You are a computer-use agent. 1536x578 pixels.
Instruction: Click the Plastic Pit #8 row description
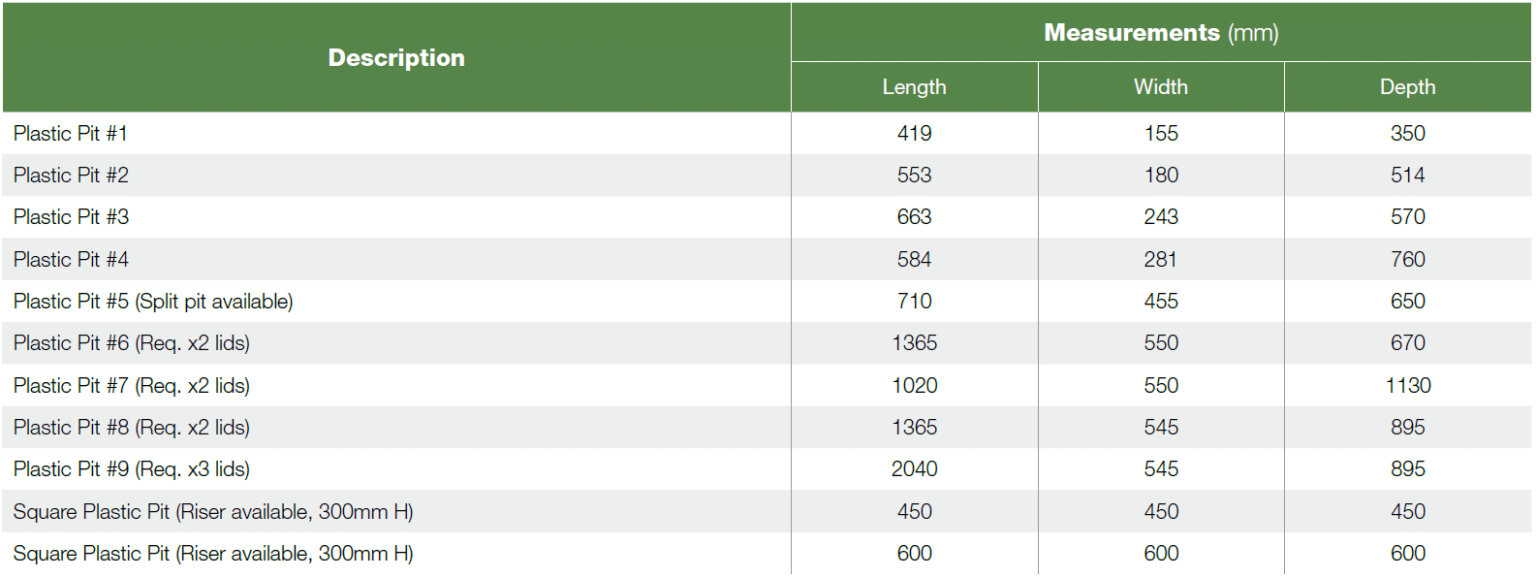click(x=131, y=427)
